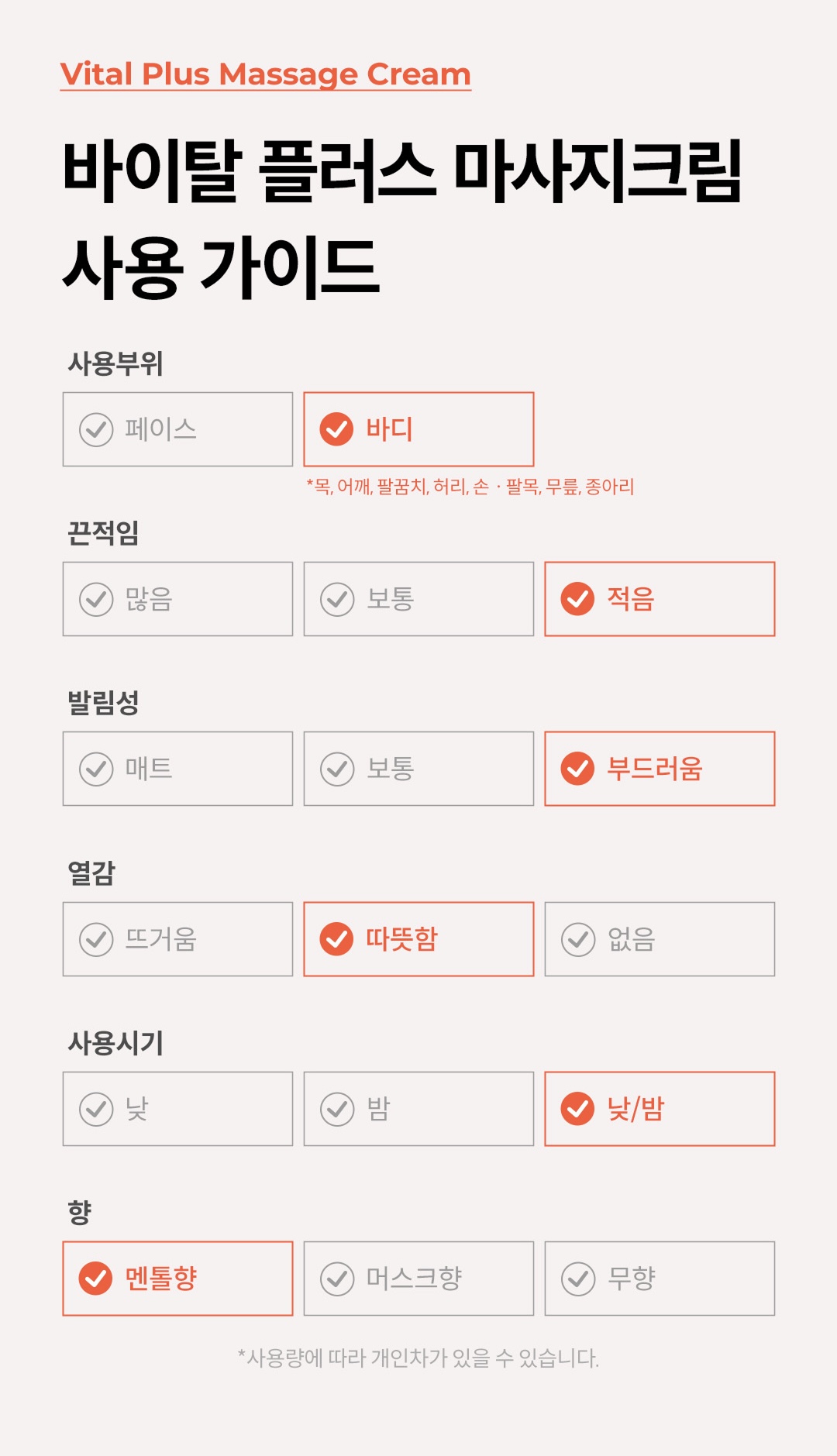Select the 부드러움 option under 발림성
Screen dimensions: 837x1456
pyautogui.click(x=660, y=769)
